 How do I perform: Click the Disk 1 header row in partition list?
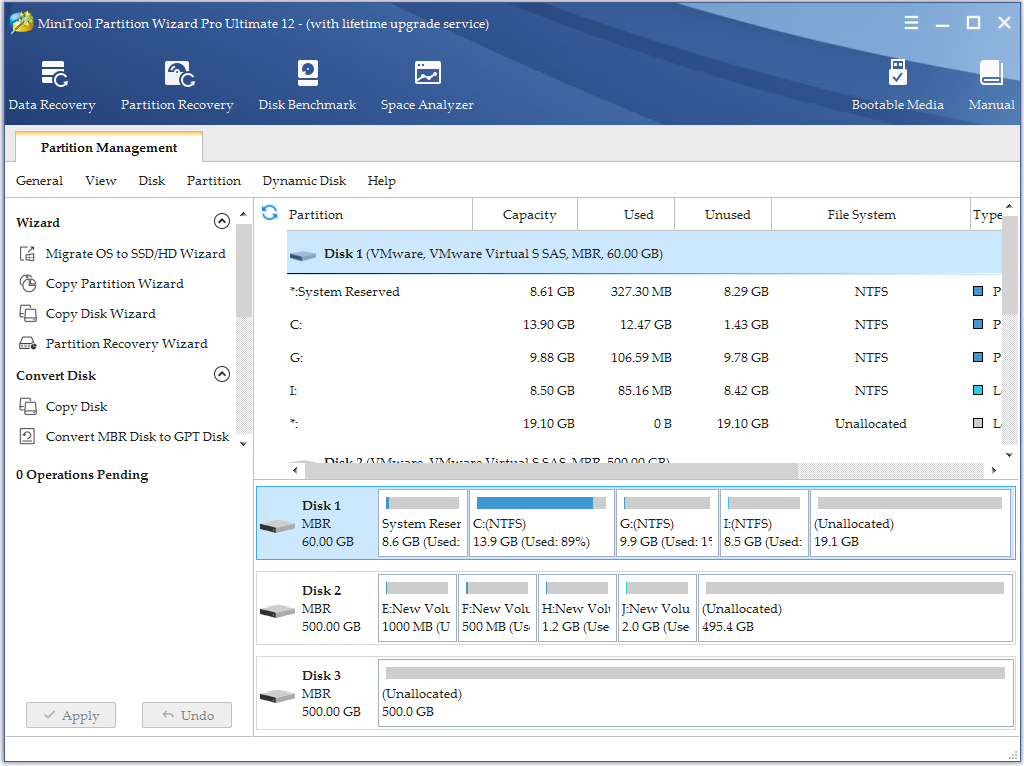pyautogui.click(x=644, y=253)
